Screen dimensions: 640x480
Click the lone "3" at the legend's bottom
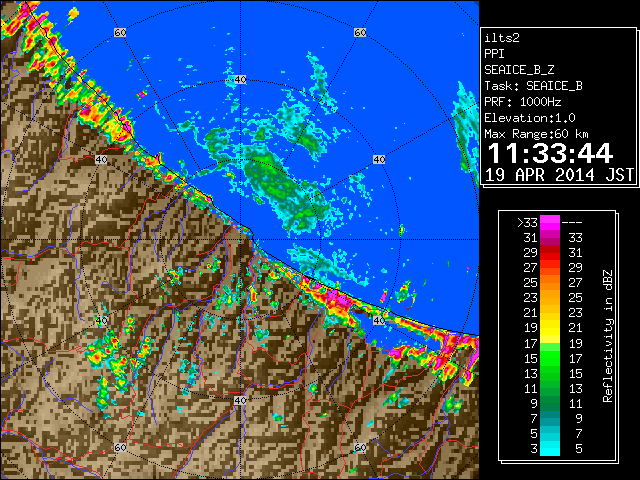click(534, 449)
